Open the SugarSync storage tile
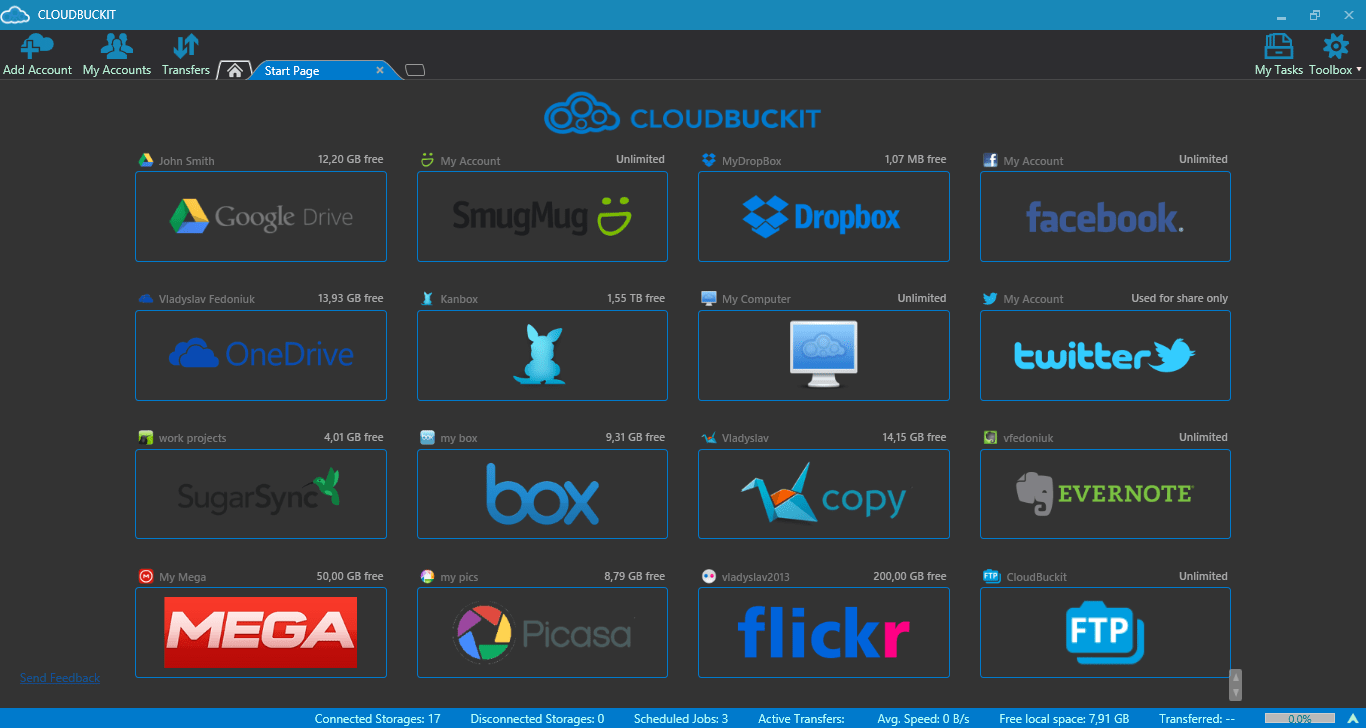Screen dimensions: 1366x728 pos(261,494)
